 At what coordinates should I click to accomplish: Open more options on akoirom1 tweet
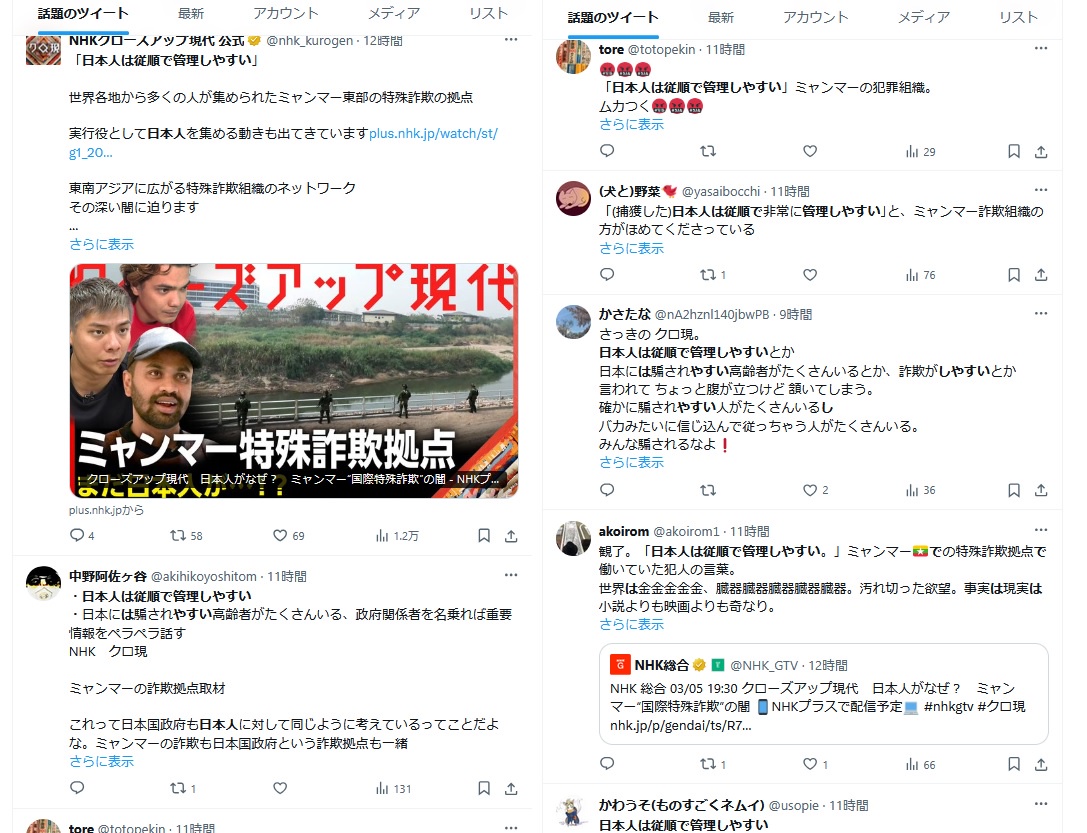(x=1041, y=529)
